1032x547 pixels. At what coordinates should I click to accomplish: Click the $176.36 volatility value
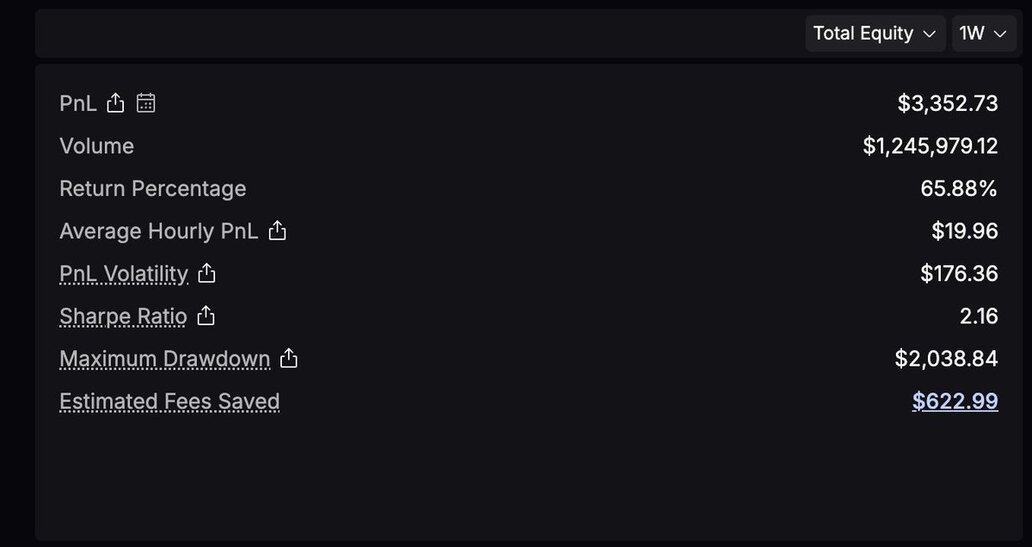click(959, 273)
